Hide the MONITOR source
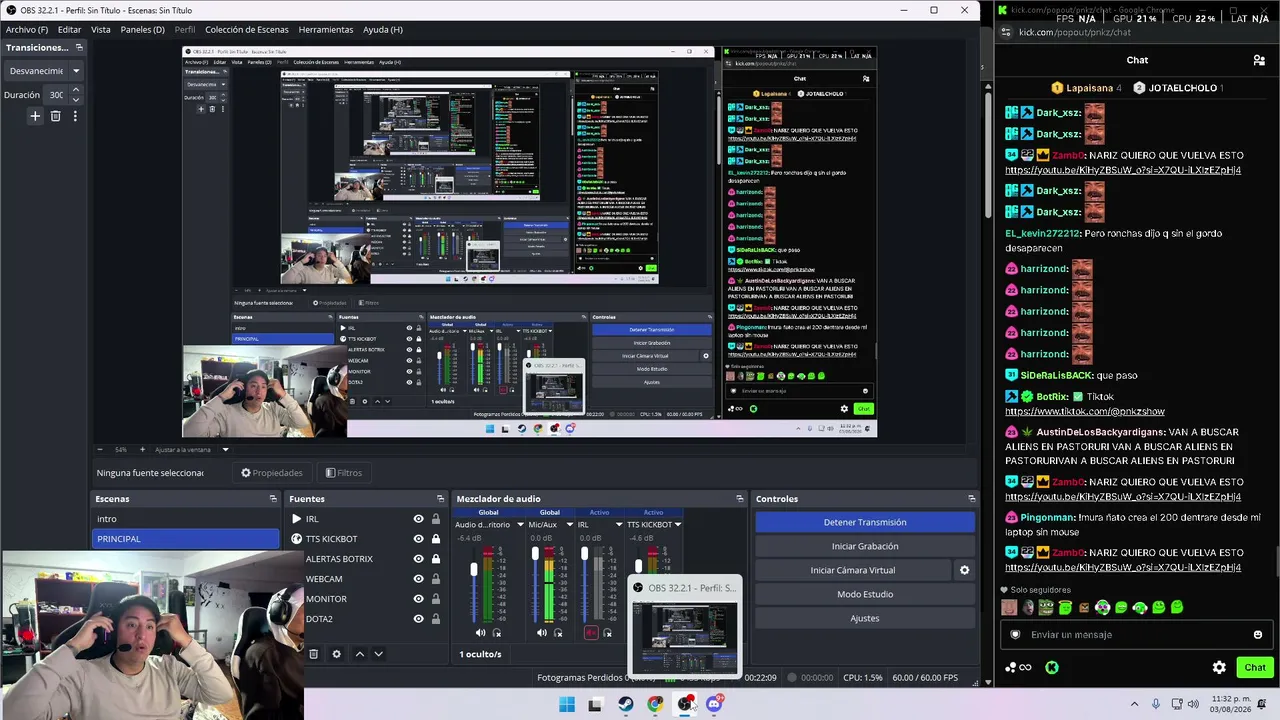 click(x=418, y=599)
